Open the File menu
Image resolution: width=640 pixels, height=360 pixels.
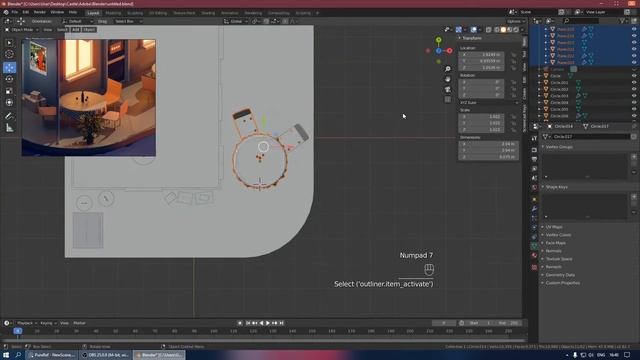point(15,12)
